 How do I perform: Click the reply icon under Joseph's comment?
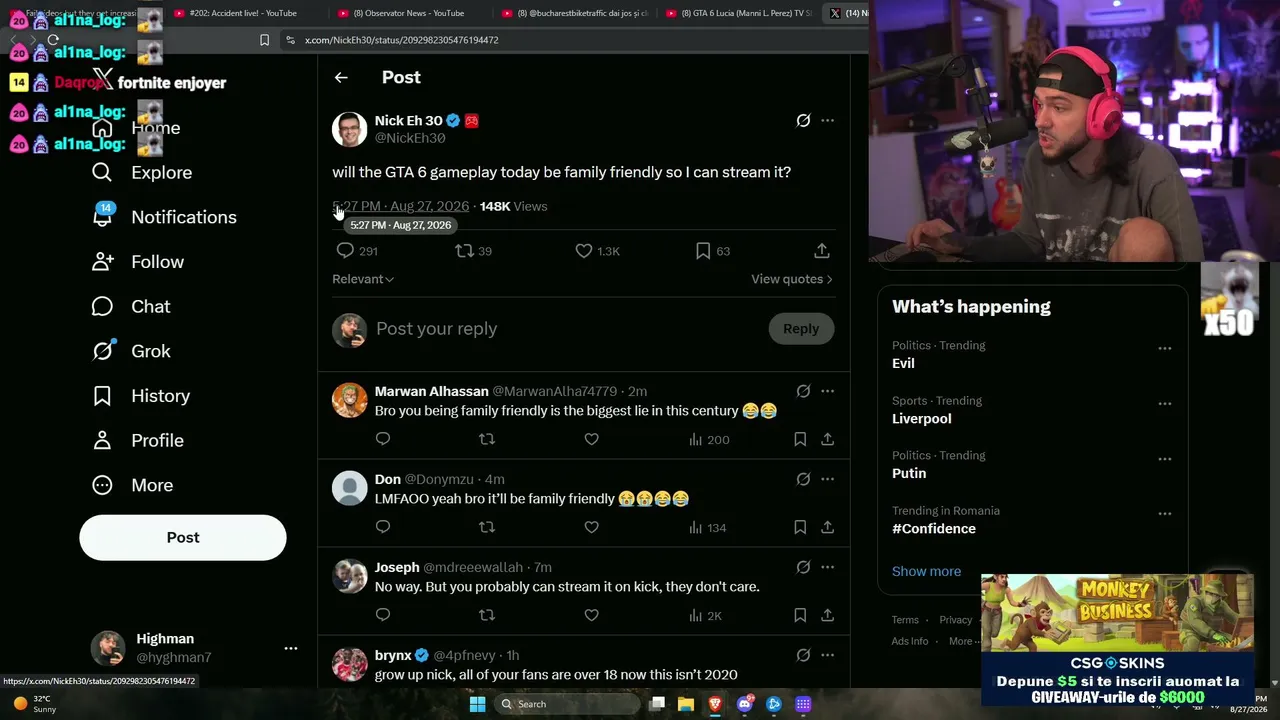pyautogui.click(x=383, y=615)
